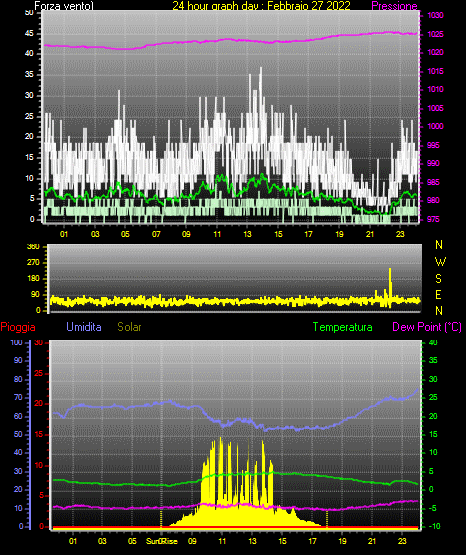The image size is (466, 555).
Task: Click pressure axis value 1015
Action: coord(435,71)
